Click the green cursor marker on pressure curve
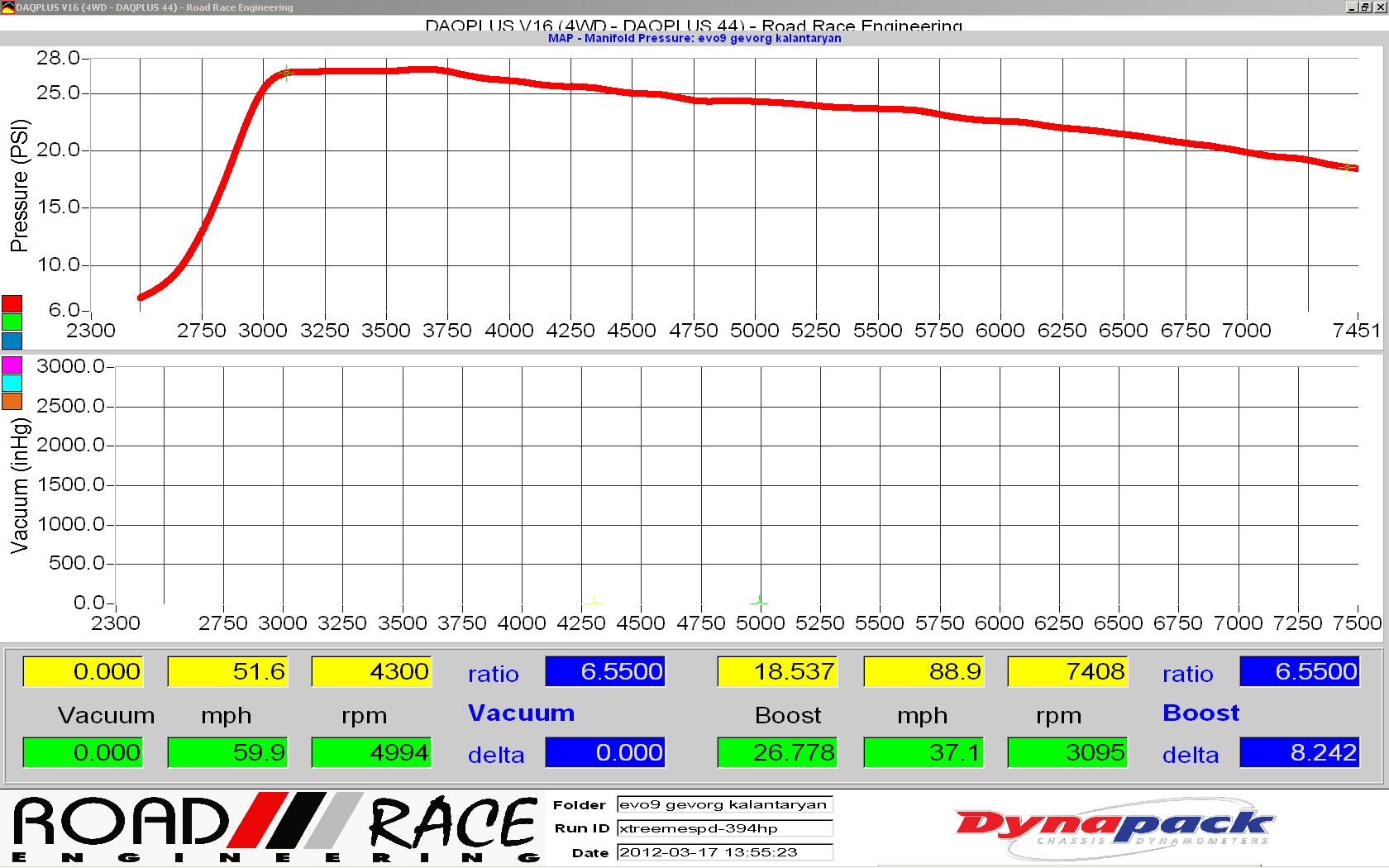The height and width of the screenshot is (868, 1389). (286, 74)
